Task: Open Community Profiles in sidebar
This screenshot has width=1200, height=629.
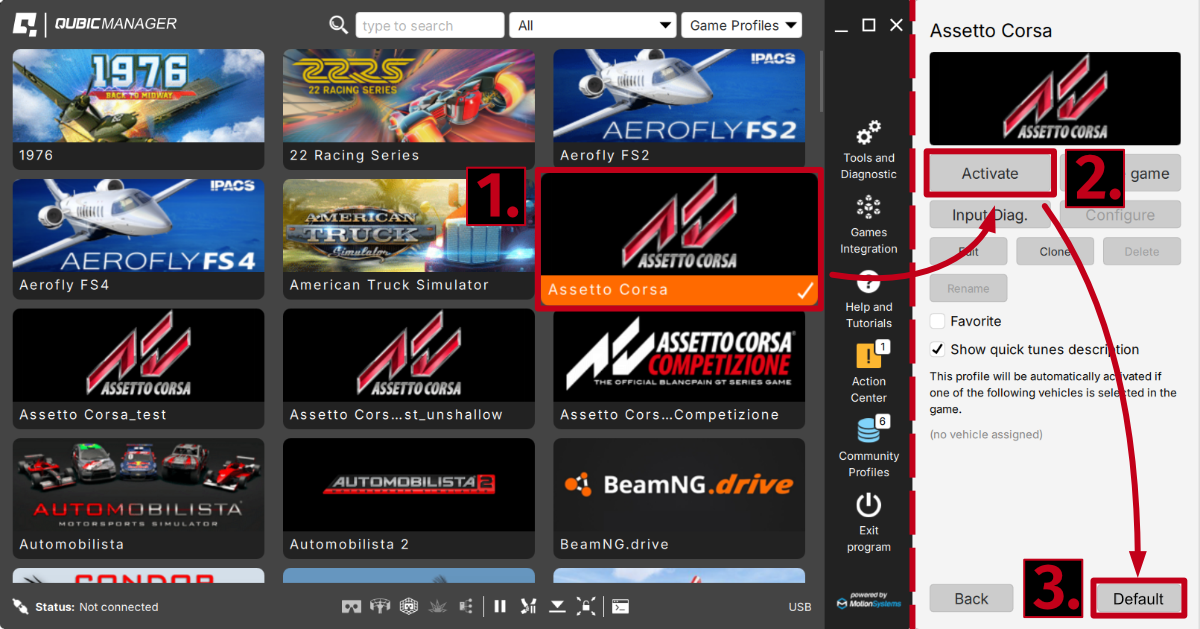Action: pyautogui.click(x=868, y=446)
